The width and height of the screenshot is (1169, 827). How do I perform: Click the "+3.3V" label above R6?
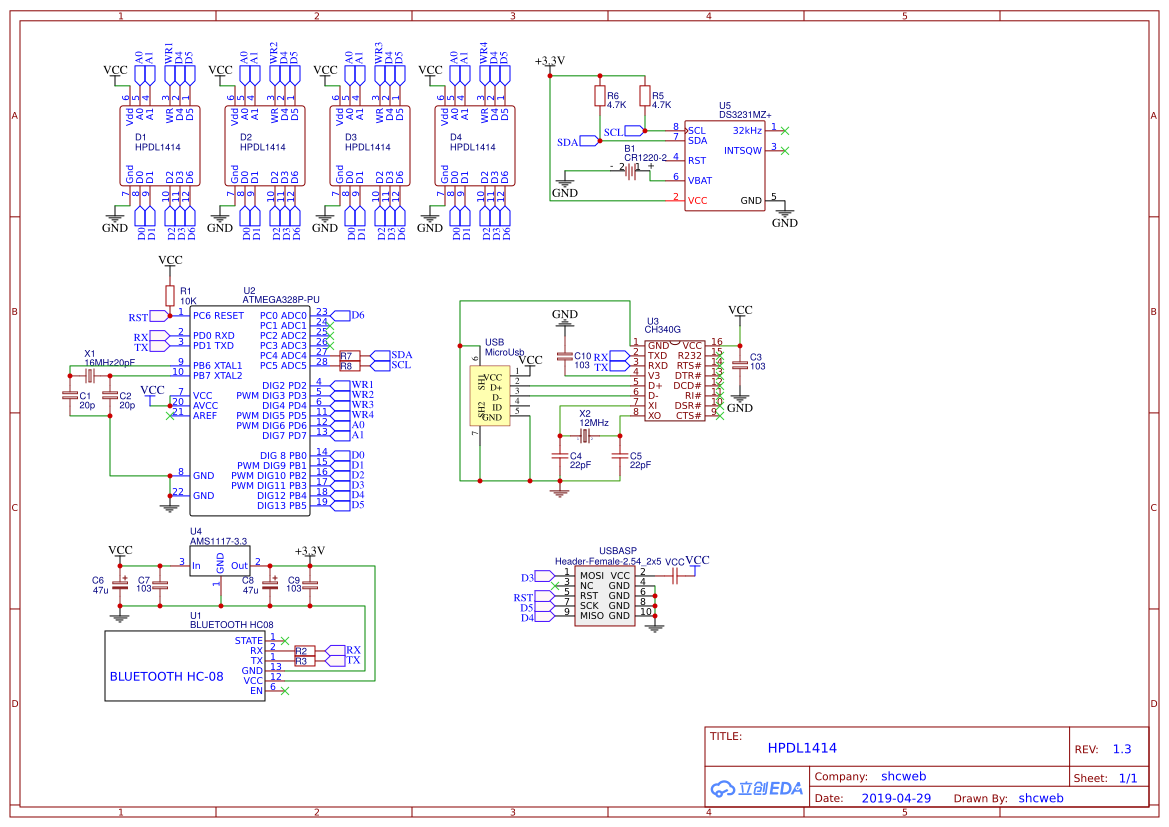point(550,61)
